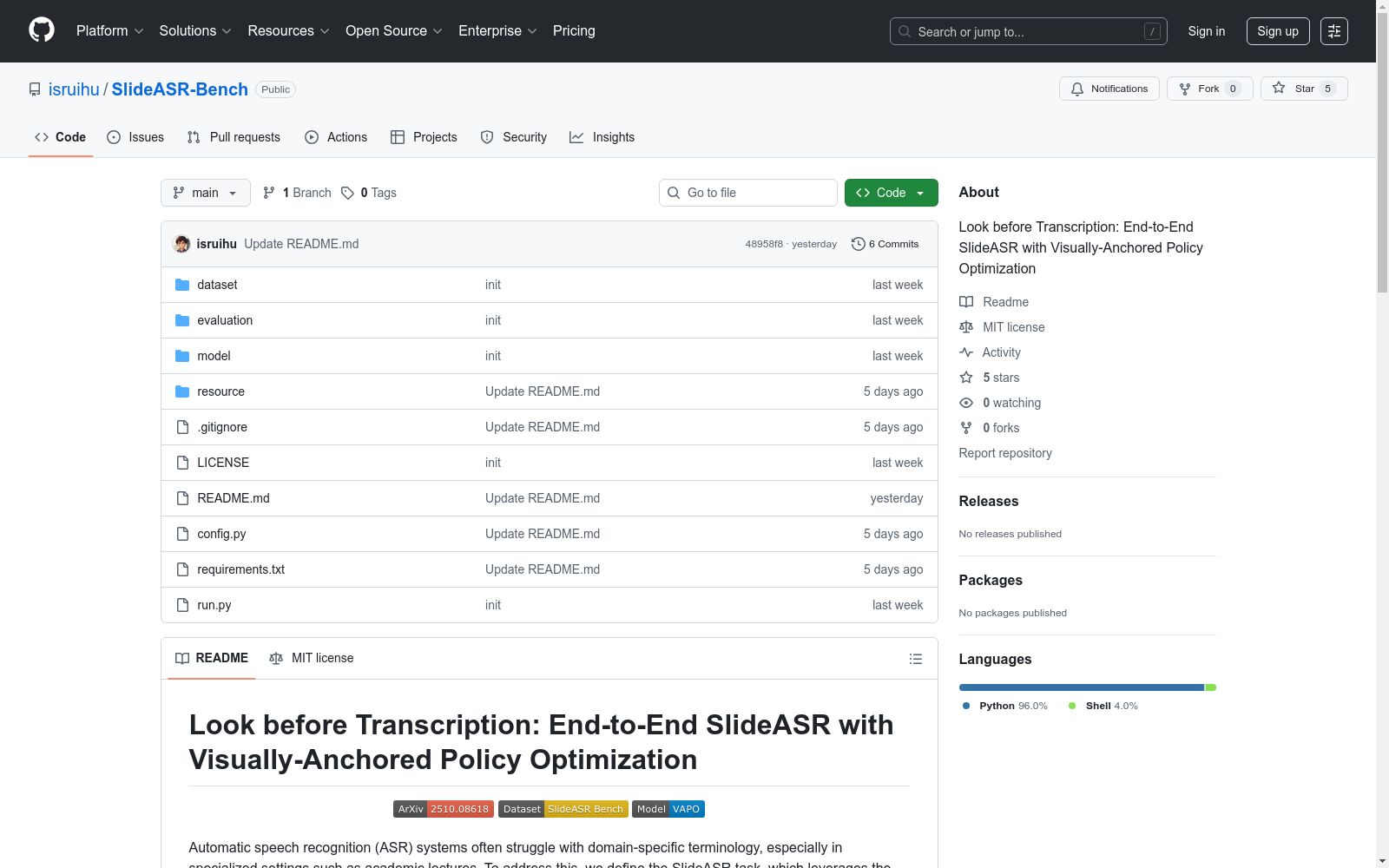Click the Go to file input
Viewport: 1389px width, 868px height.
click(748, 193)
